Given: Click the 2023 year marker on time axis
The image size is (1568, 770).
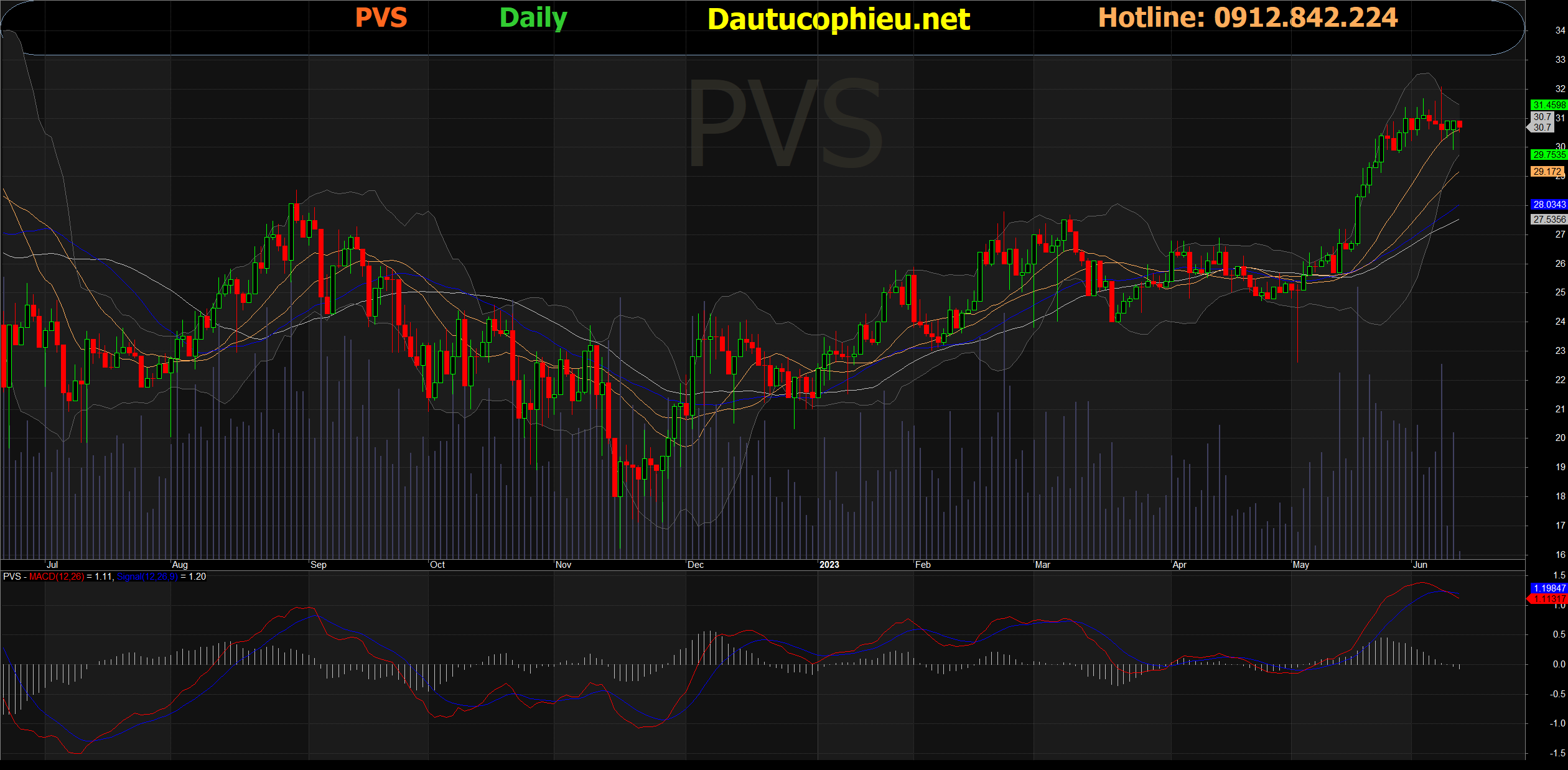Looking at the screenshot, I should 829,565.
